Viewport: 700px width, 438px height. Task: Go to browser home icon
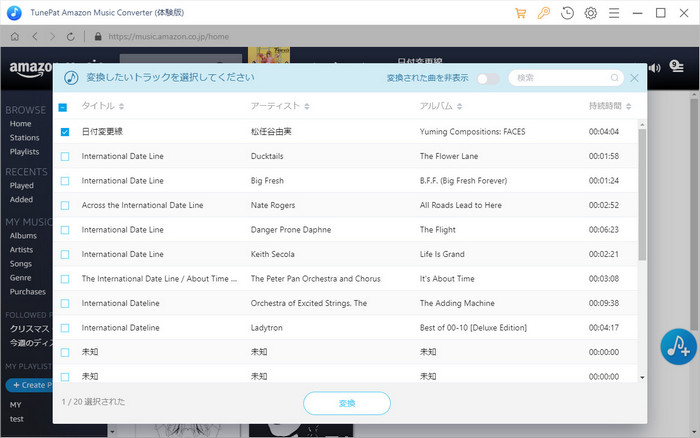(15, 37)
